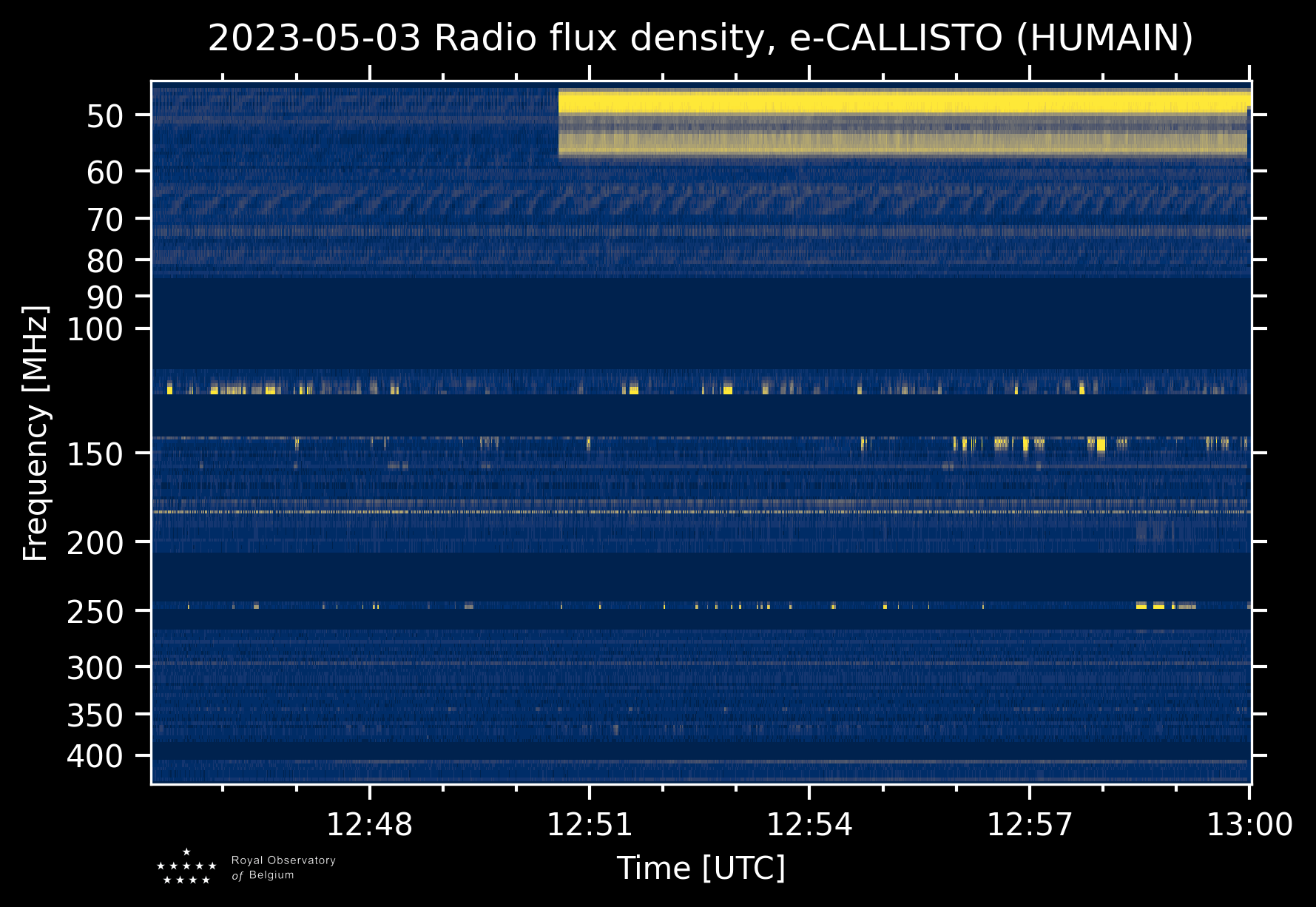Click the Royal Observatory stars logo

[186, 866]
